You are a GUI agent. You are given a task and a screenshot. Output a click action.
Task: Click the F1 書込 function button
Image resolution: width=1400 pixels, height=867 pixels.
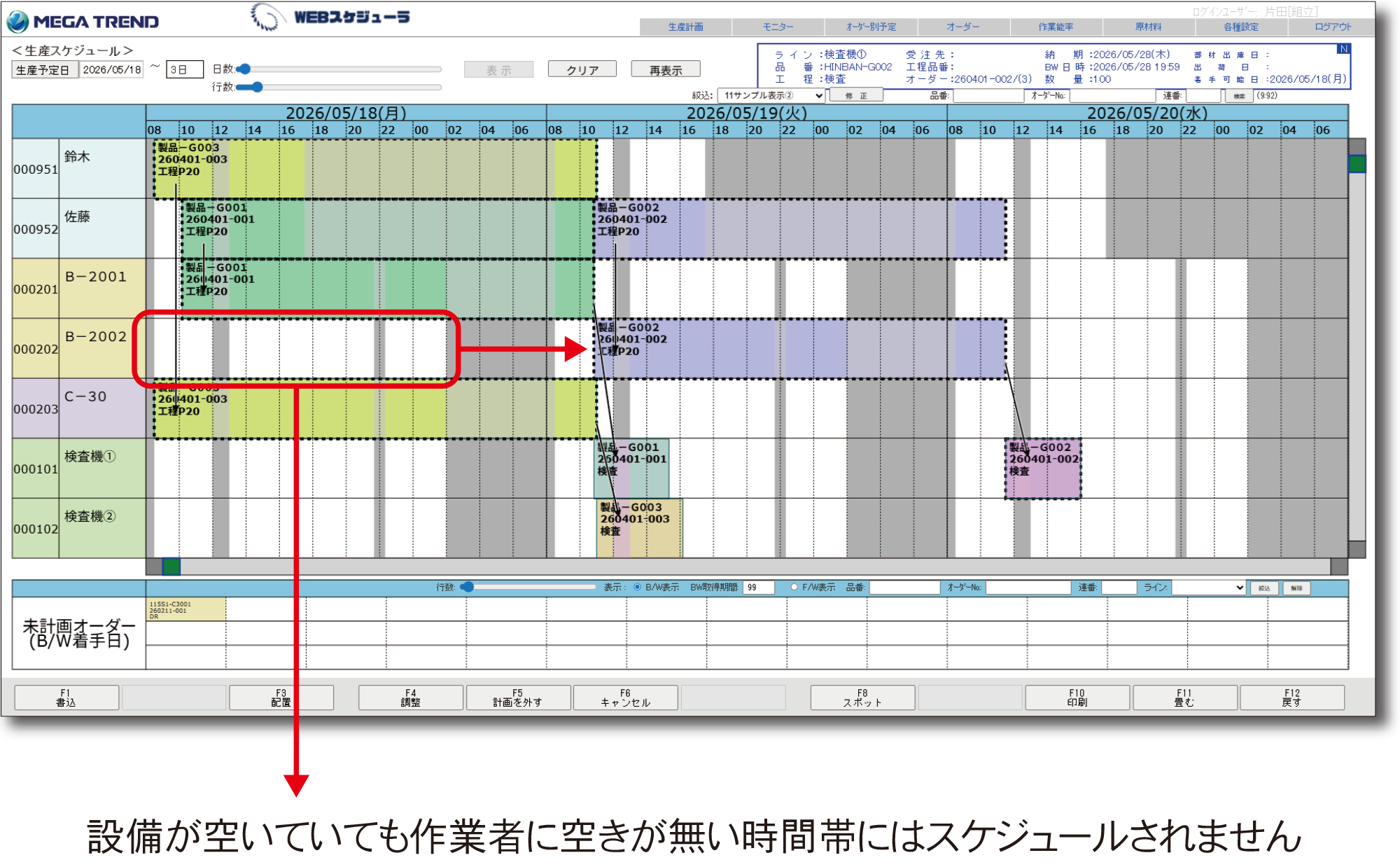point(66,698)
